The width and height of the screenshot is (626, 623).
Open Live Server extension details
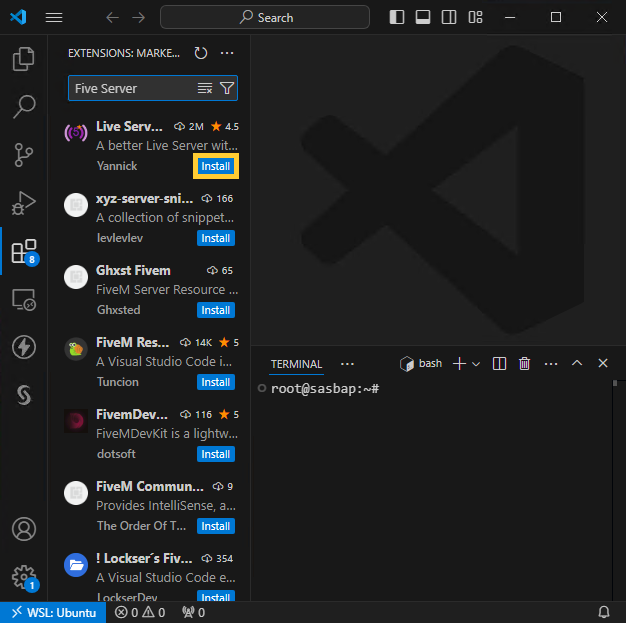(x=150, y=146)
